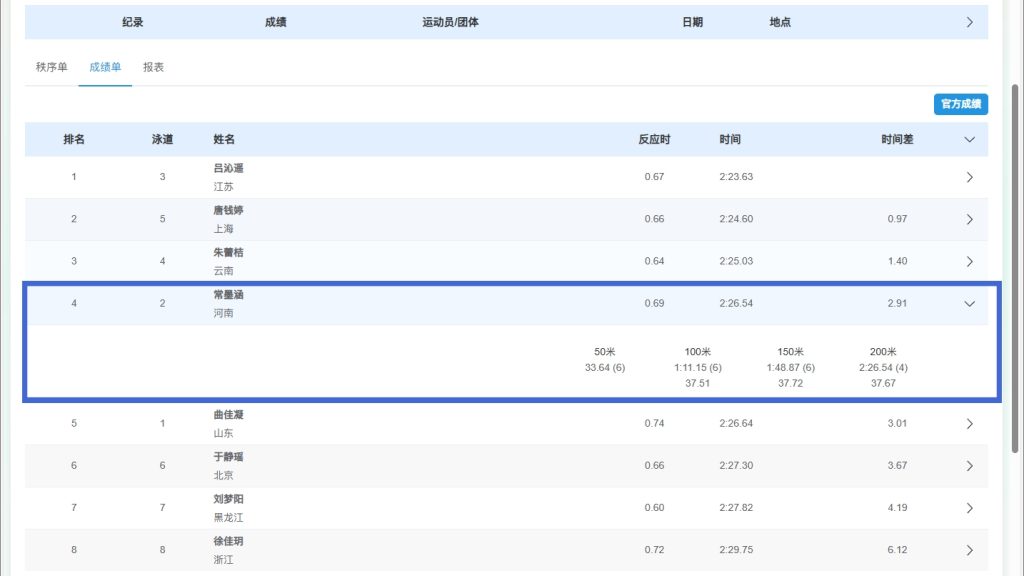Click the 排名 column header
This screenshot has width=1024, height=576.
[x=74, y=140]
